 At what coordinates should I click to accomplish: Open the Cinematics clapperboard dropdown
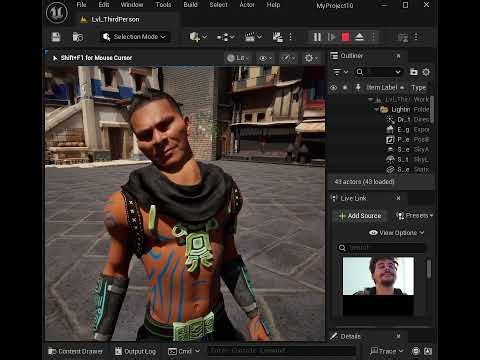click(253, 37)
